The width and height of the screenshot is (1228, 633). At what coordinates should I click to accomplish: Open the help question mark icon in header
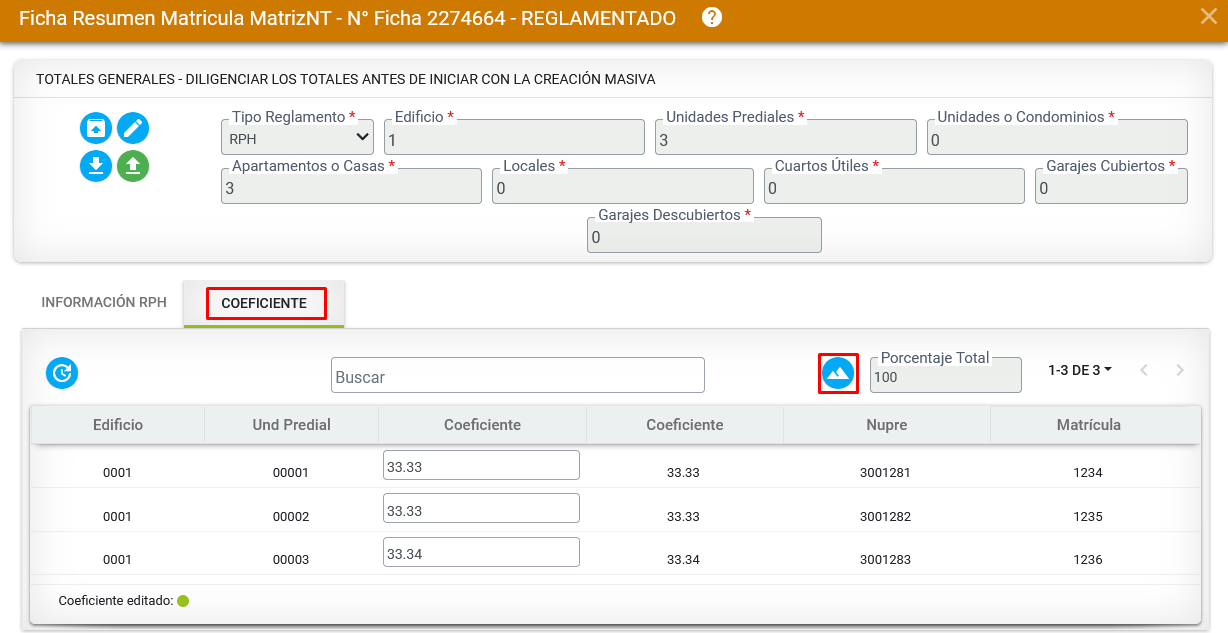712,17
